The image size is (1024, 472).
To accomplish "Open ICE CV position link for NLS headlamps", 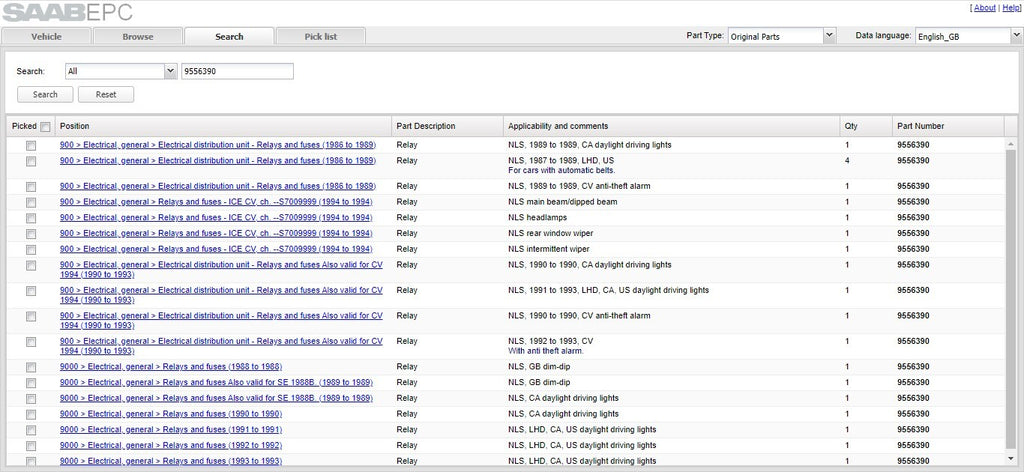I will [216, 217].
